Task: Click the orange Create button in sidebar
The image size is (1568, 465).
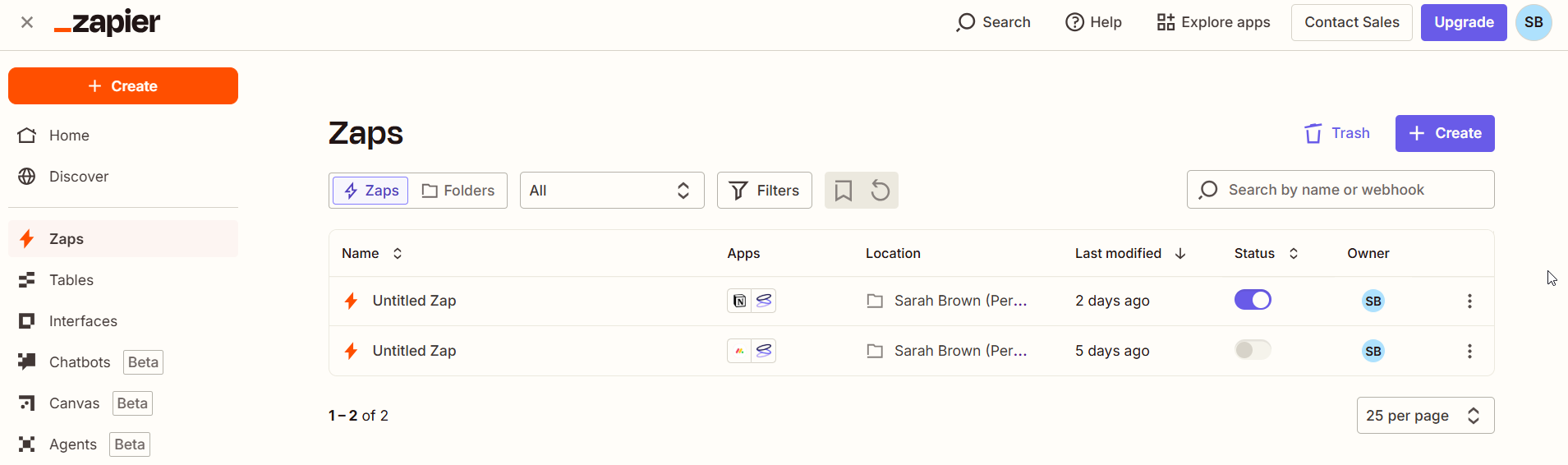Action: [123, 86]
